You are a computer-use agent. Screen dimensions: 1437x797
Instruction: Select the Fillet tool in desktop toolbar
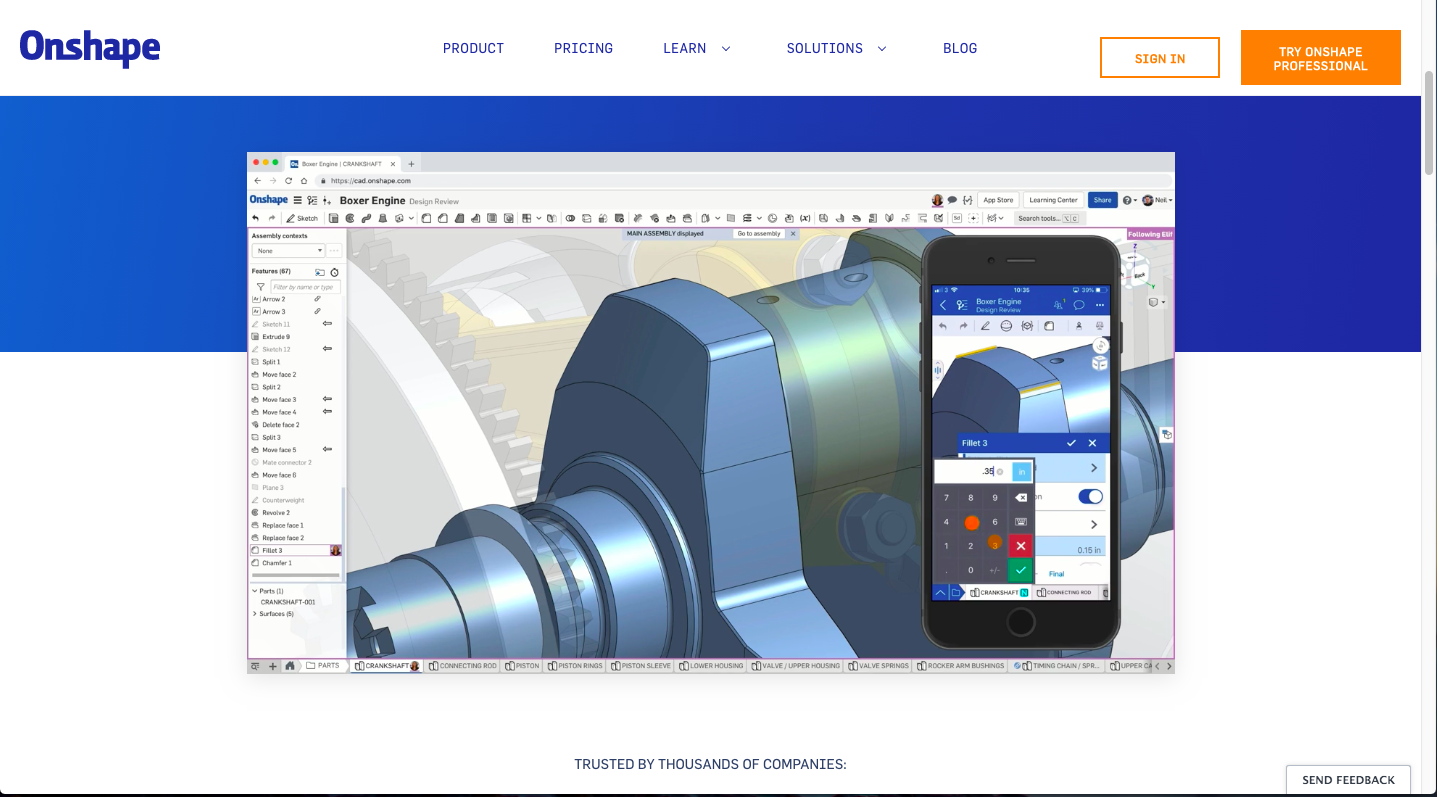[426, 218]
